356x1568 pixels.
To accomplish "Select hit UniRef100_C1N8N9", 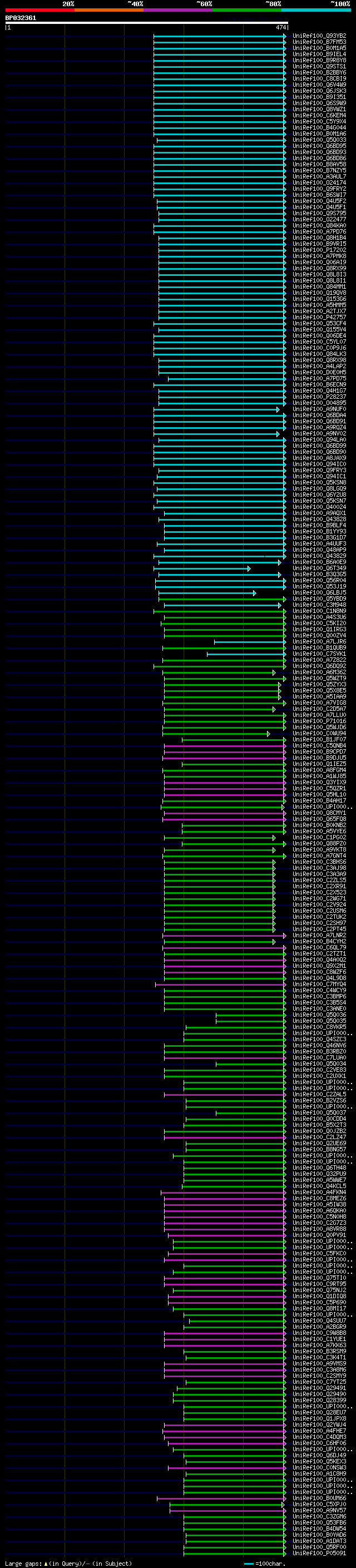I will pos(319,611).
